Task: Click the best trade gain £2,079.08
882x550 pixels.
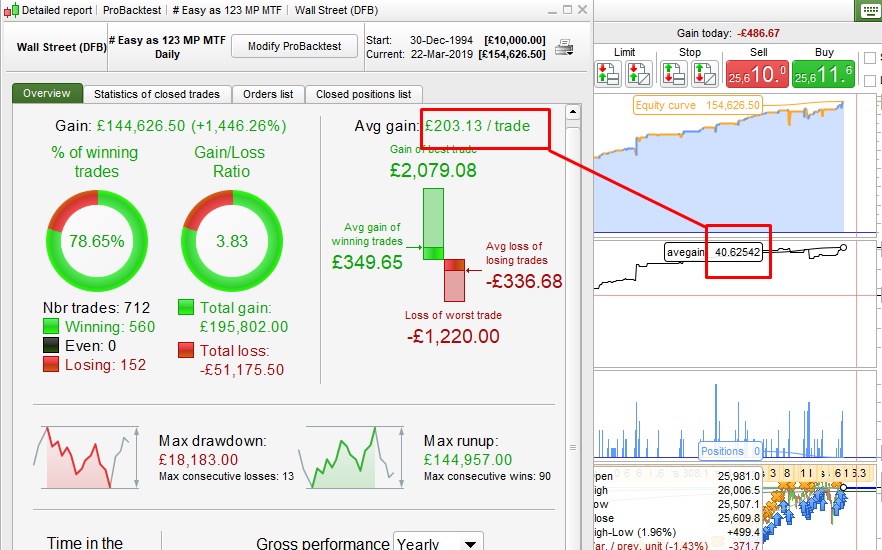Action: point(433,170)
